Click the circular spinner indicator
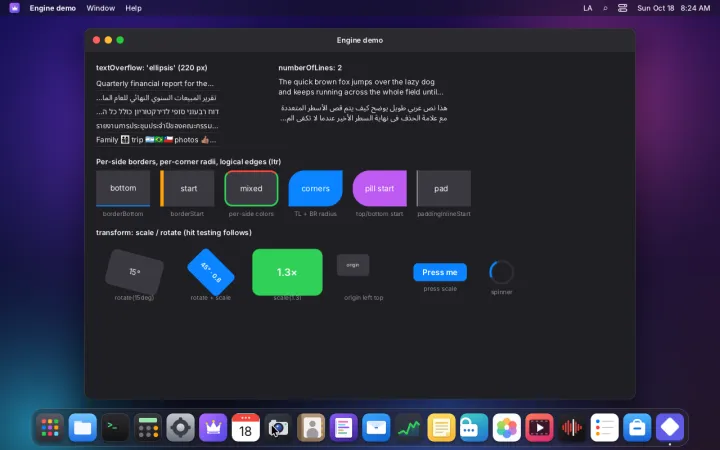 [x=501, y=272]
